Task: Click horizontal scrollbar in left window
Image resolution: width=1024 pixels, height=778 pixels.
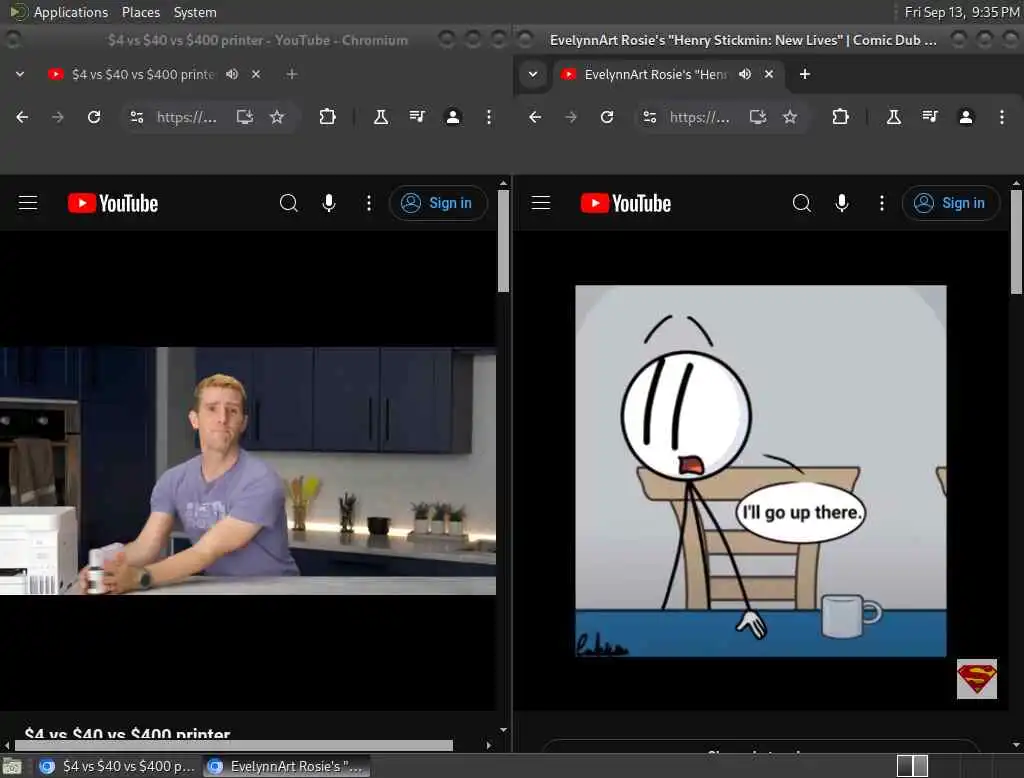Action: click(x=234, y=745)
